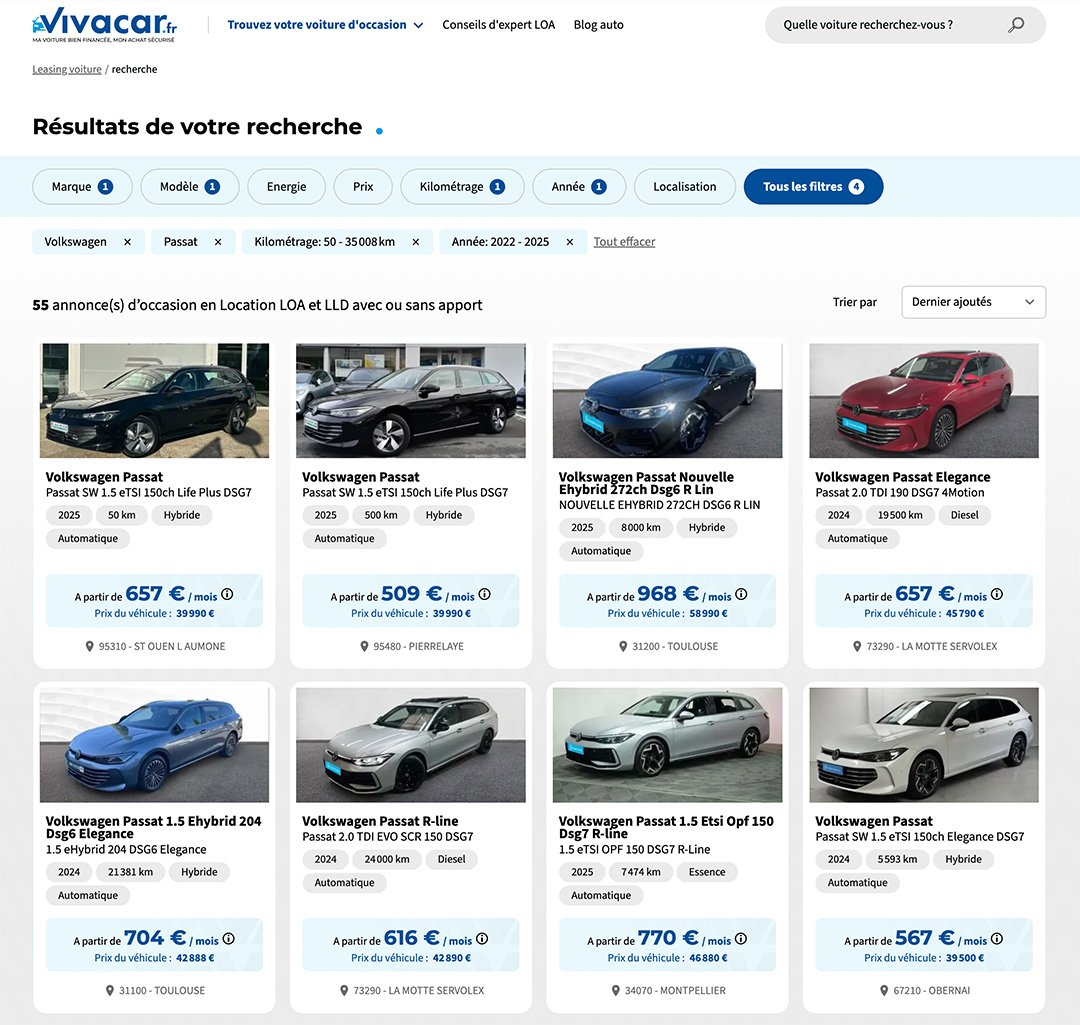The height and width of the screenshot is (1025, 1080).
Task: Clear the Kilométrage 50 - 35008 km filter
Action: tap(416, 242)
